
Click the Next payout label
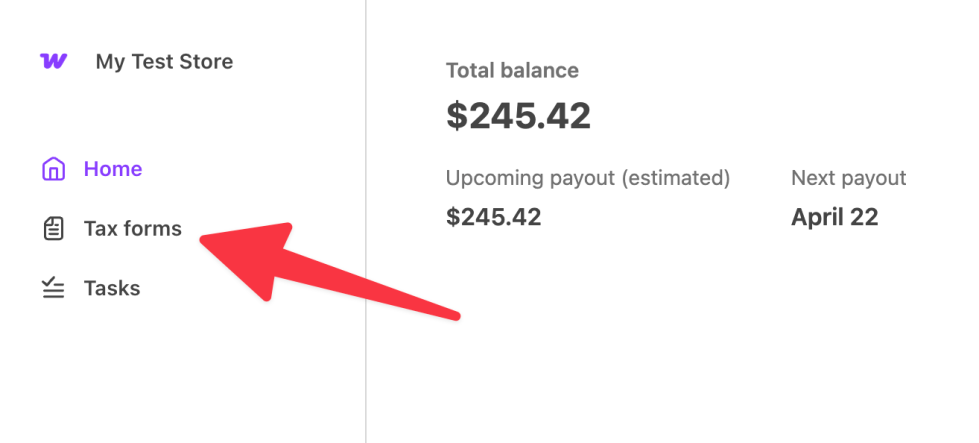(848, 178)
